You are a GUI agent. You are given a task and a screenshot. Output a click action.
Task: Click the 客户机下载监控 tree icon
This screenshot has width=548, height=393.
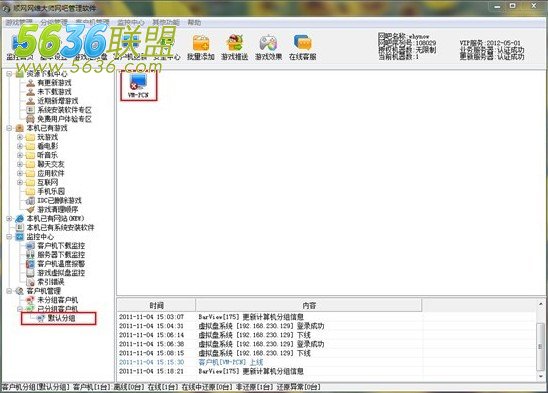point(31,246)
